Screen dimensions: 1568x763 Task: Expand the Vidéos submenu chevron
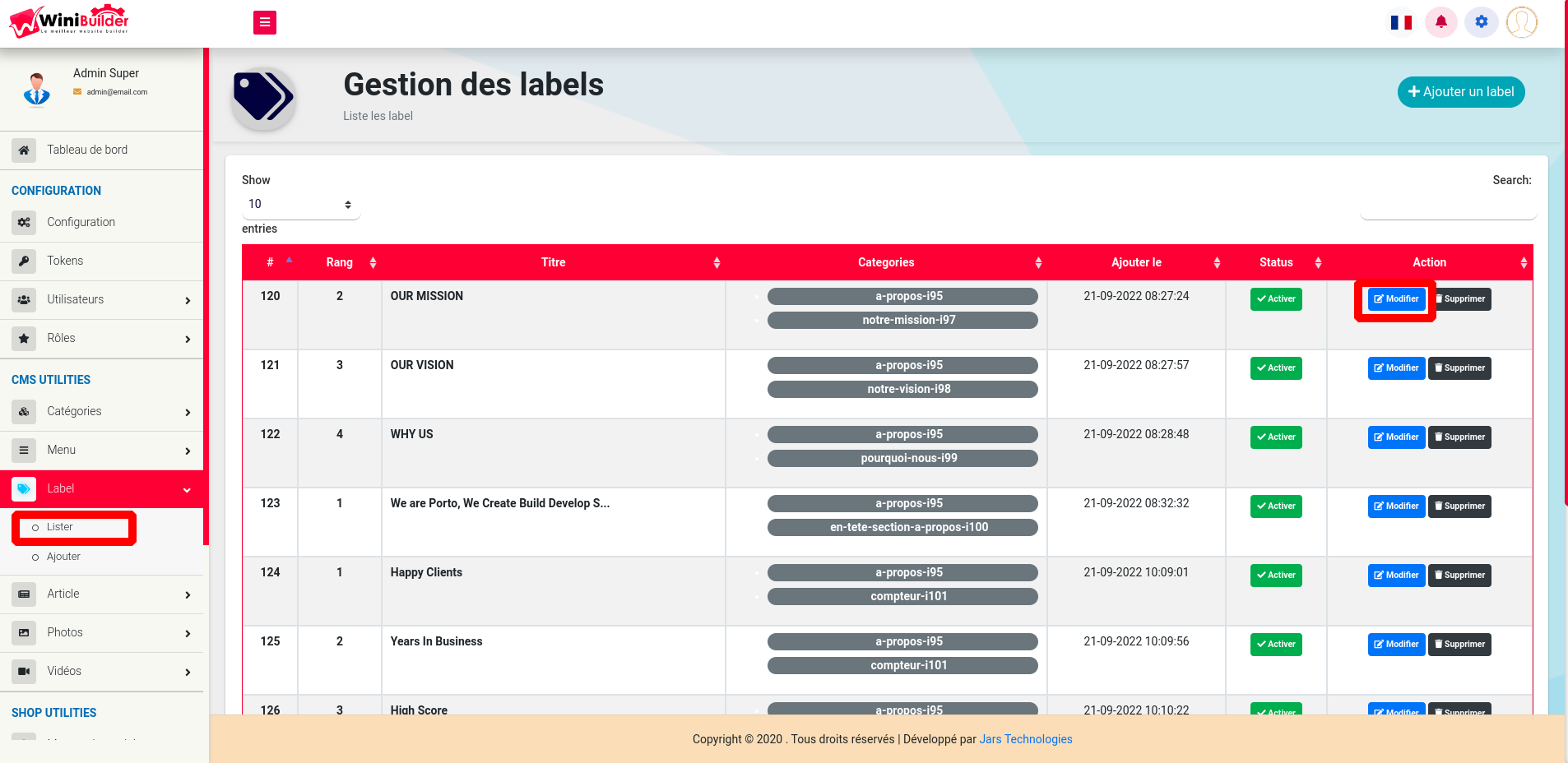pyautogui.click(x=188, y=673)
